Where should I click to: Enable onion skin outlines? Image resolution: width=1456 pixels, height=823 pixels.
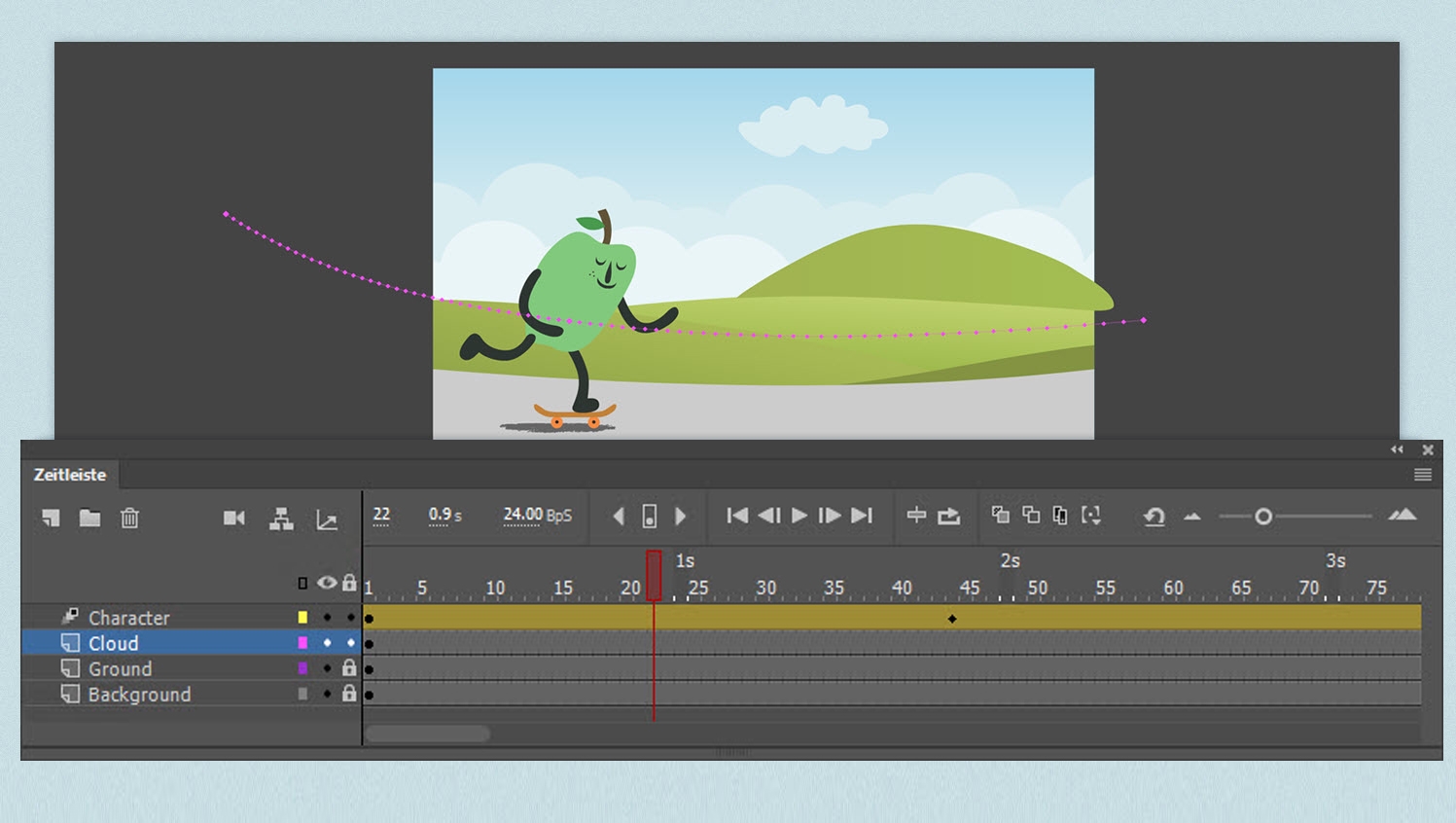1031,515
